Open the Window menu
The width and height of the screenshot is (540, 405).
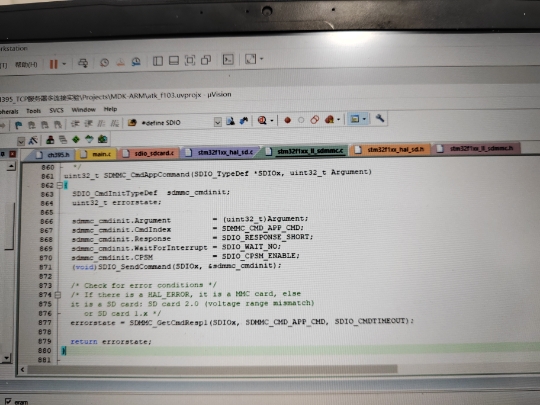(83, 110)
